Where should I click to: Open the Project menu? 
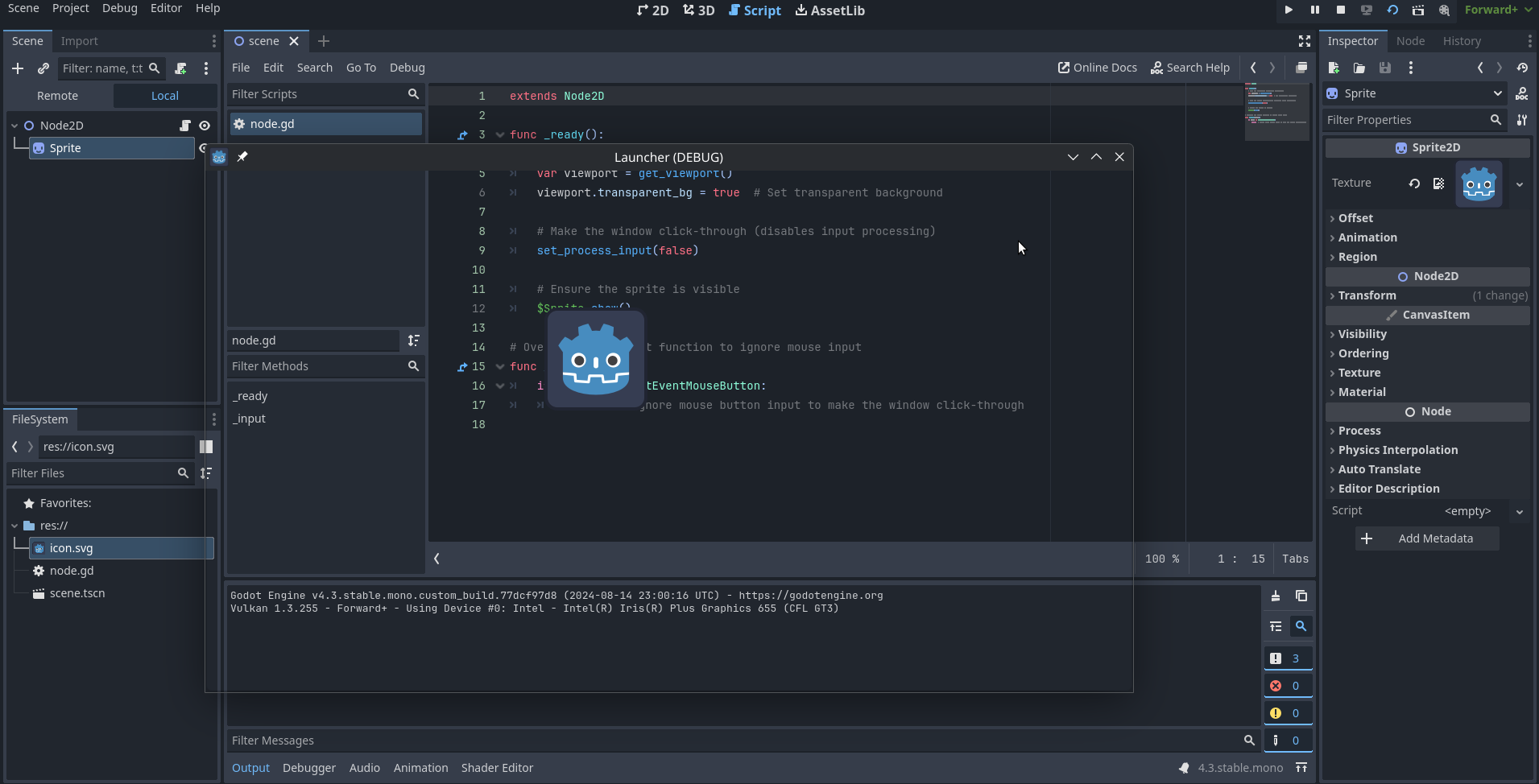71,8
